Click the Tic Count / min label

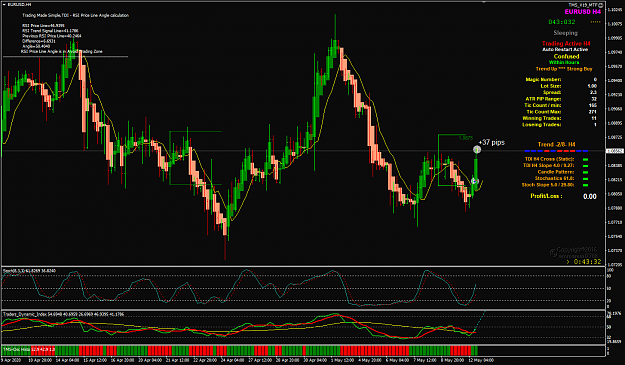click(542, 105)
